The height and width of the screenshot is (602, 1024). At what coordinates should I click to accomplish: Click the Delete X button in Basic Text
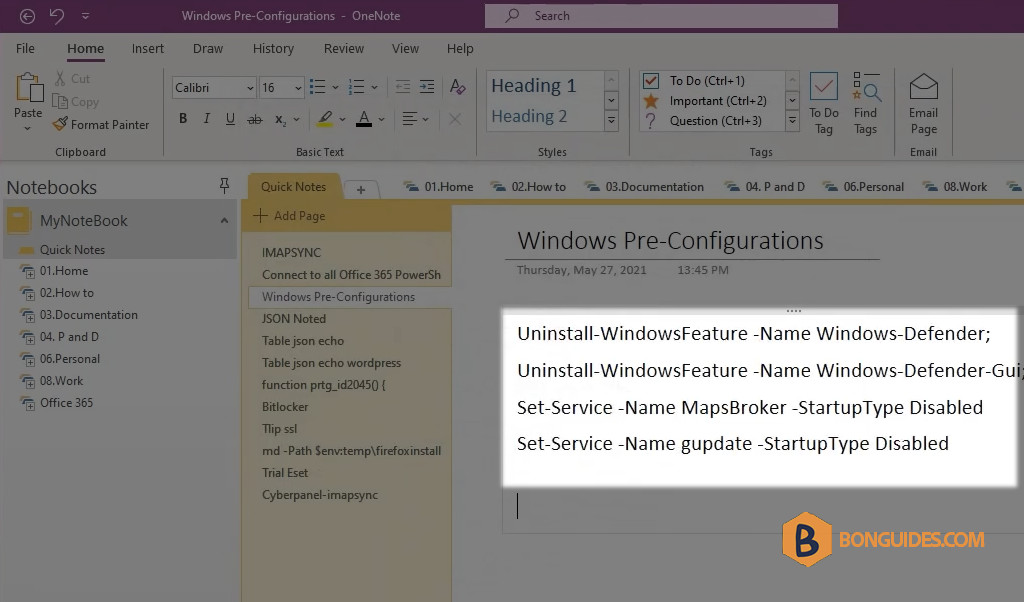coord(455,119)
